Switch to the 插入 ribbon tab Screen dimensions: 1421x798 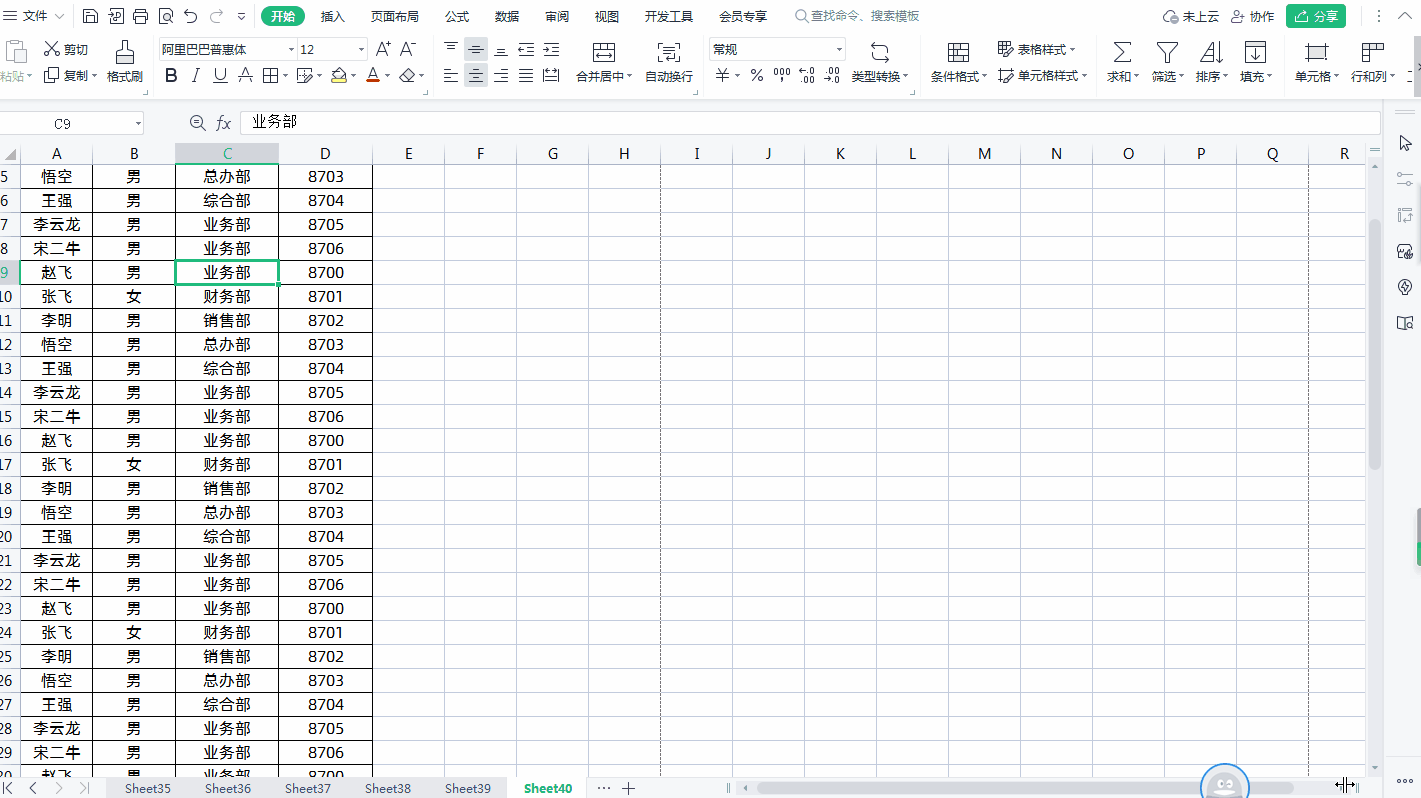click(x=333, y=16)
